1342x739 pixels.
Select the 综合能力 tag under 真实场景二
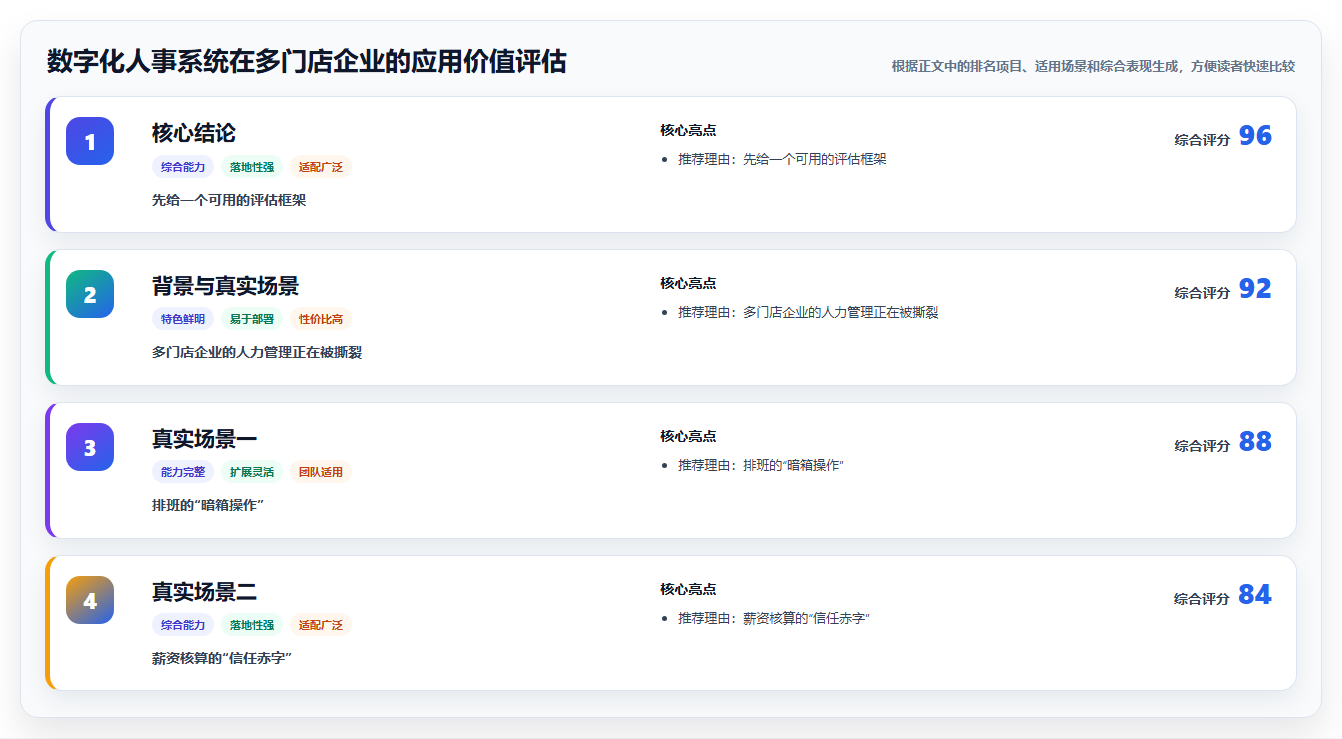click(183, 625)
